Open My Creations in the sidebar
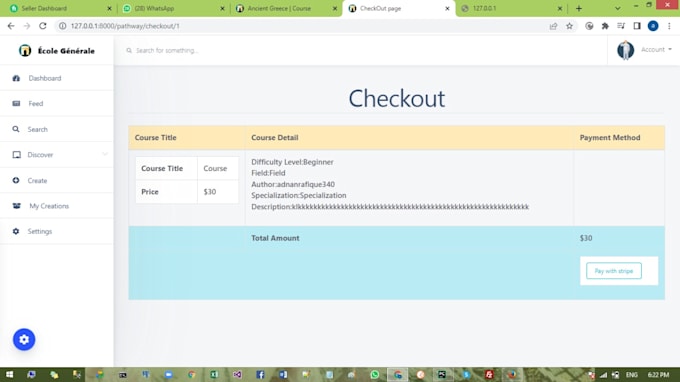 [x=57, y=206]
